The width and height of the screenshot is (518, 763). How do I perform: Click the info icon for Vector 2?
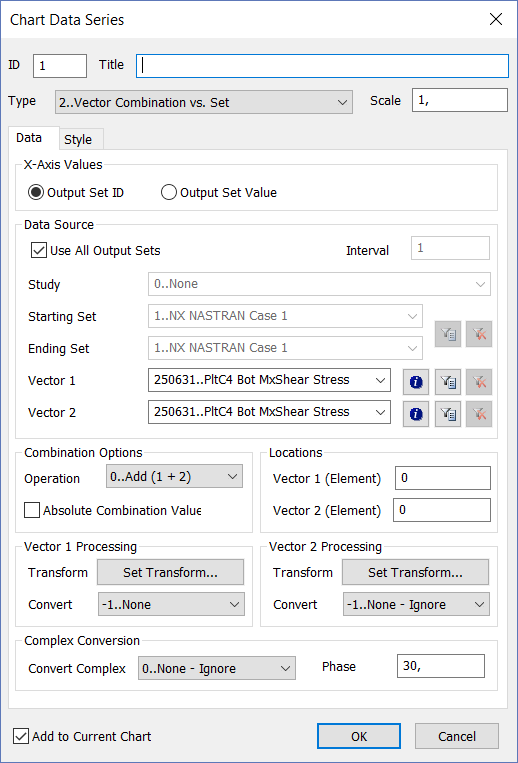[416, 414]
